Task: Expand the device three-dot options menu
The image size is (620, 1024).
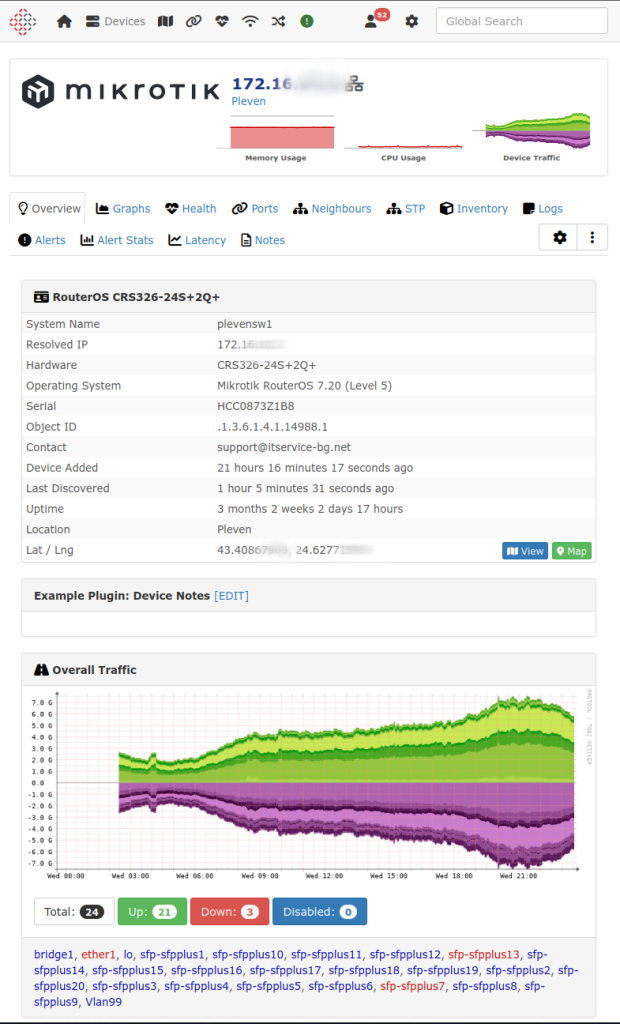Action: pos(592,237)
